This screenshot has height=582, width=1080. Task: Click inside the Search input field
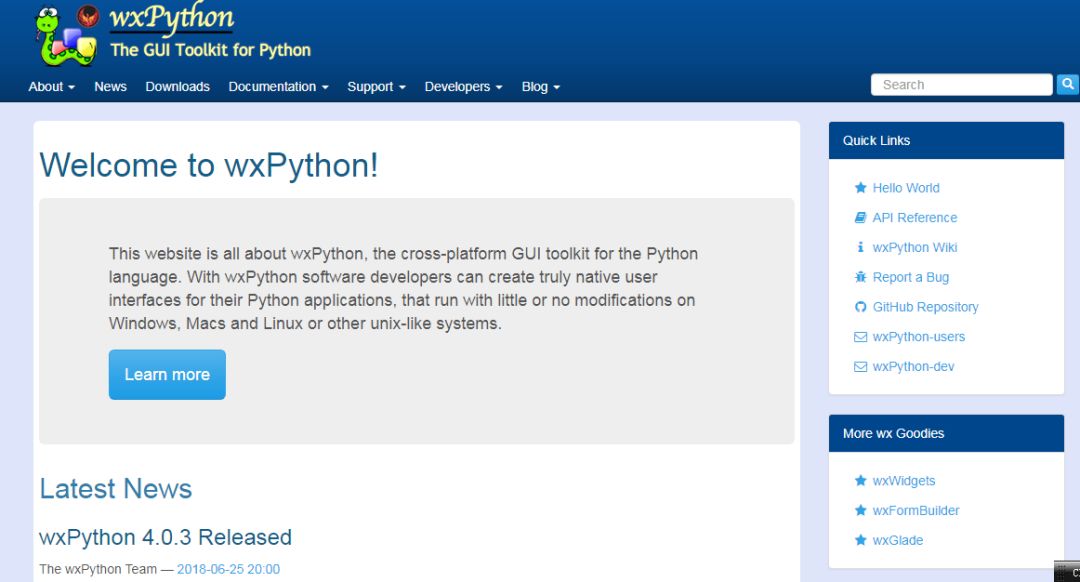[961, 85]
